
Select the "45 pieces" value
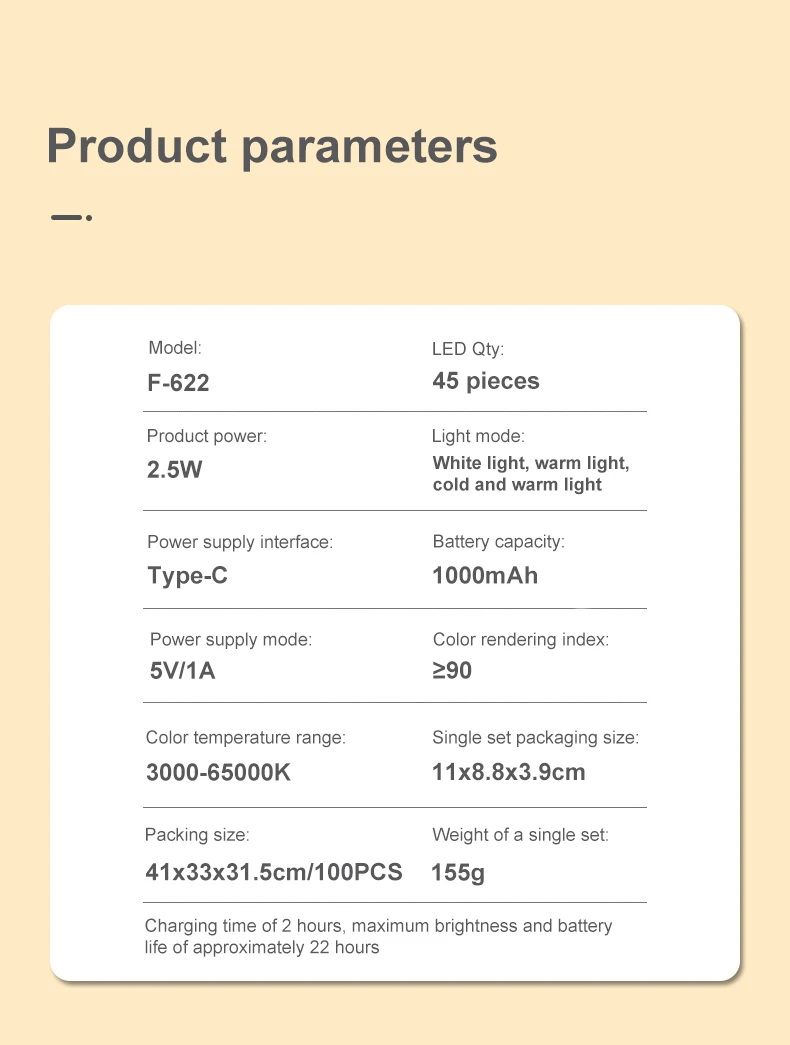(486, 381)
